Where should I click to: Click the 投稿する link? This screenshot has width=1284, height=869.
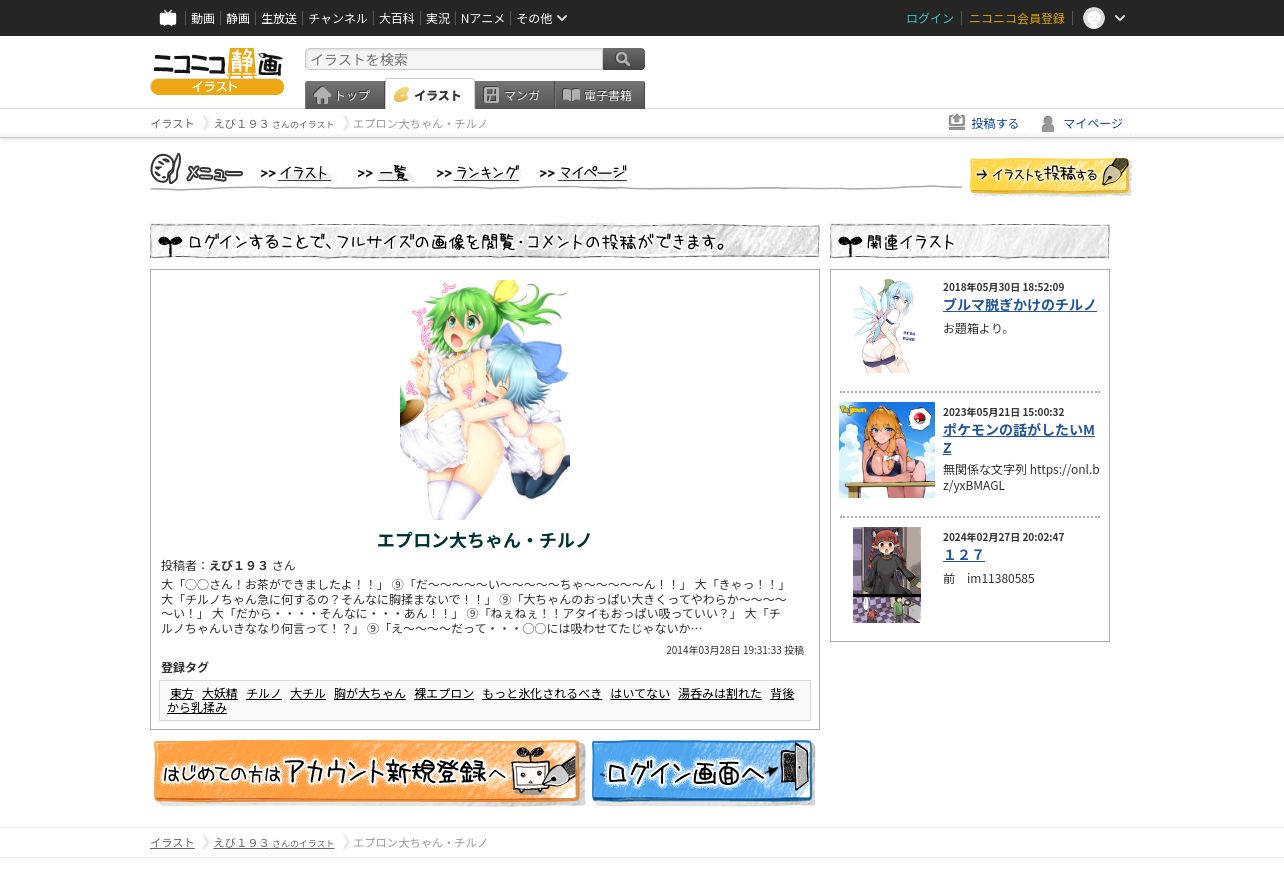995,123
